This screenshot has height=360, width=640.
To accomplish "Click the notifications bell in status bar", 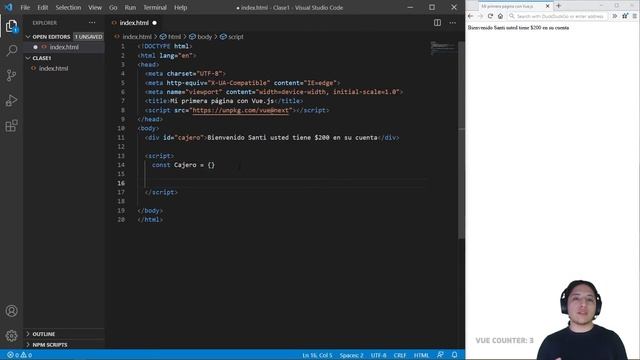I will click(454, 355).
